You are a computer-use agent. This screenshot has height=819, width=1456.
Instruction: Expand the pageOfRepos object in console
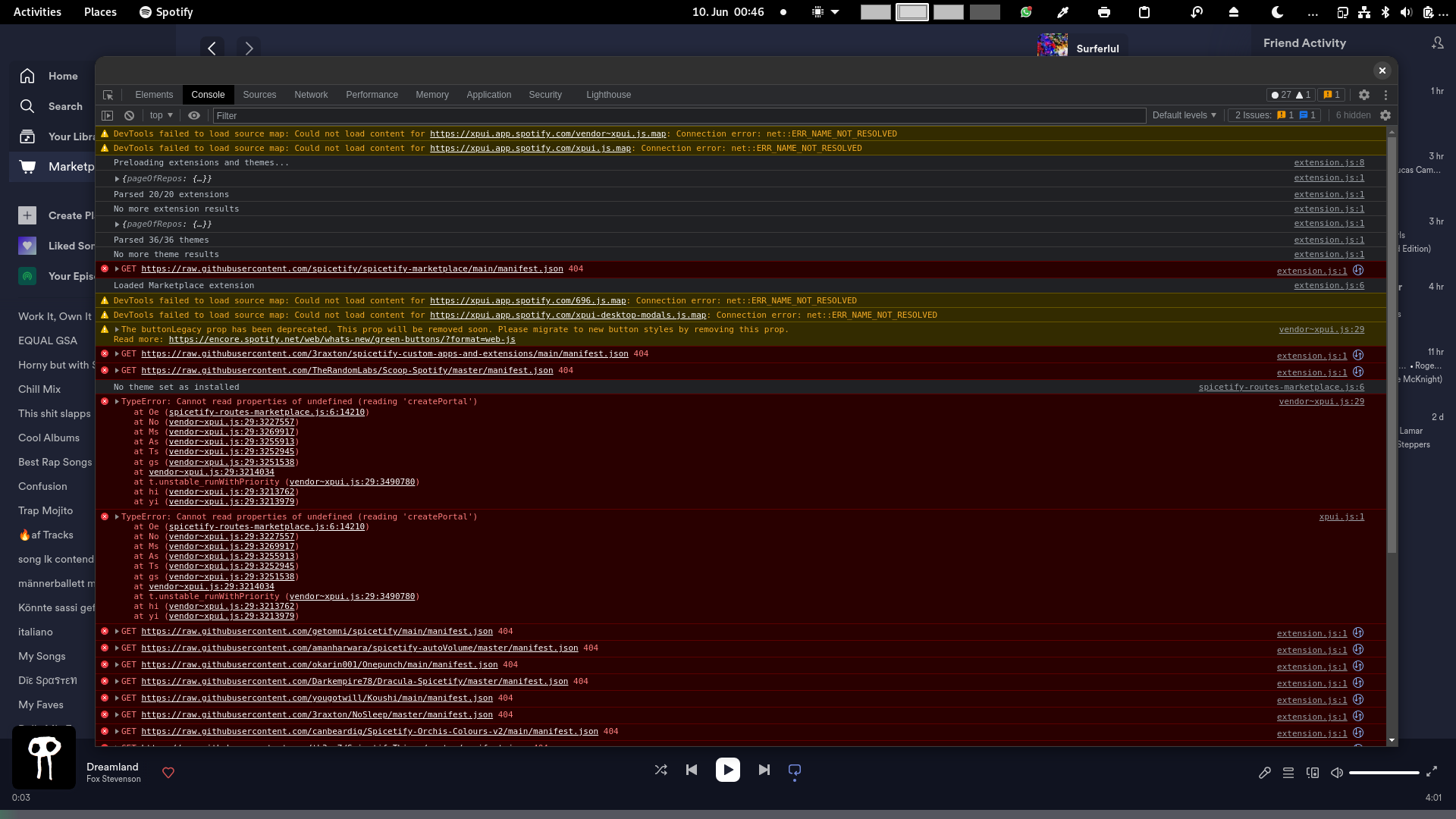pos(118,178)
